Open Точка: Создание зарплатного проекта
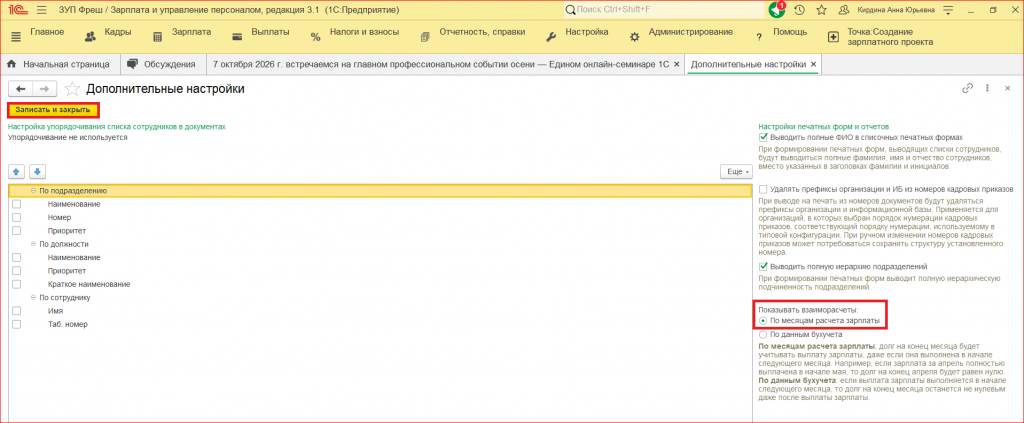 889,37
